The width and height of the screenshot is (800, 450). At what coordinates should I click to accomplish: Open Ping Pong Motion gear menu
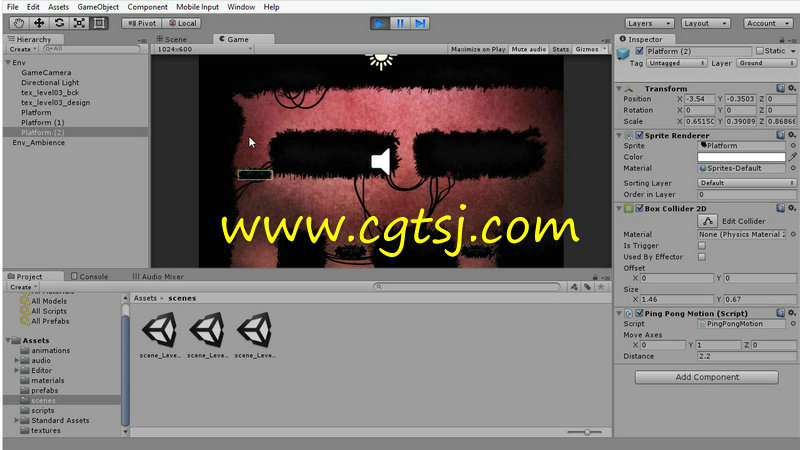(791, 313)
